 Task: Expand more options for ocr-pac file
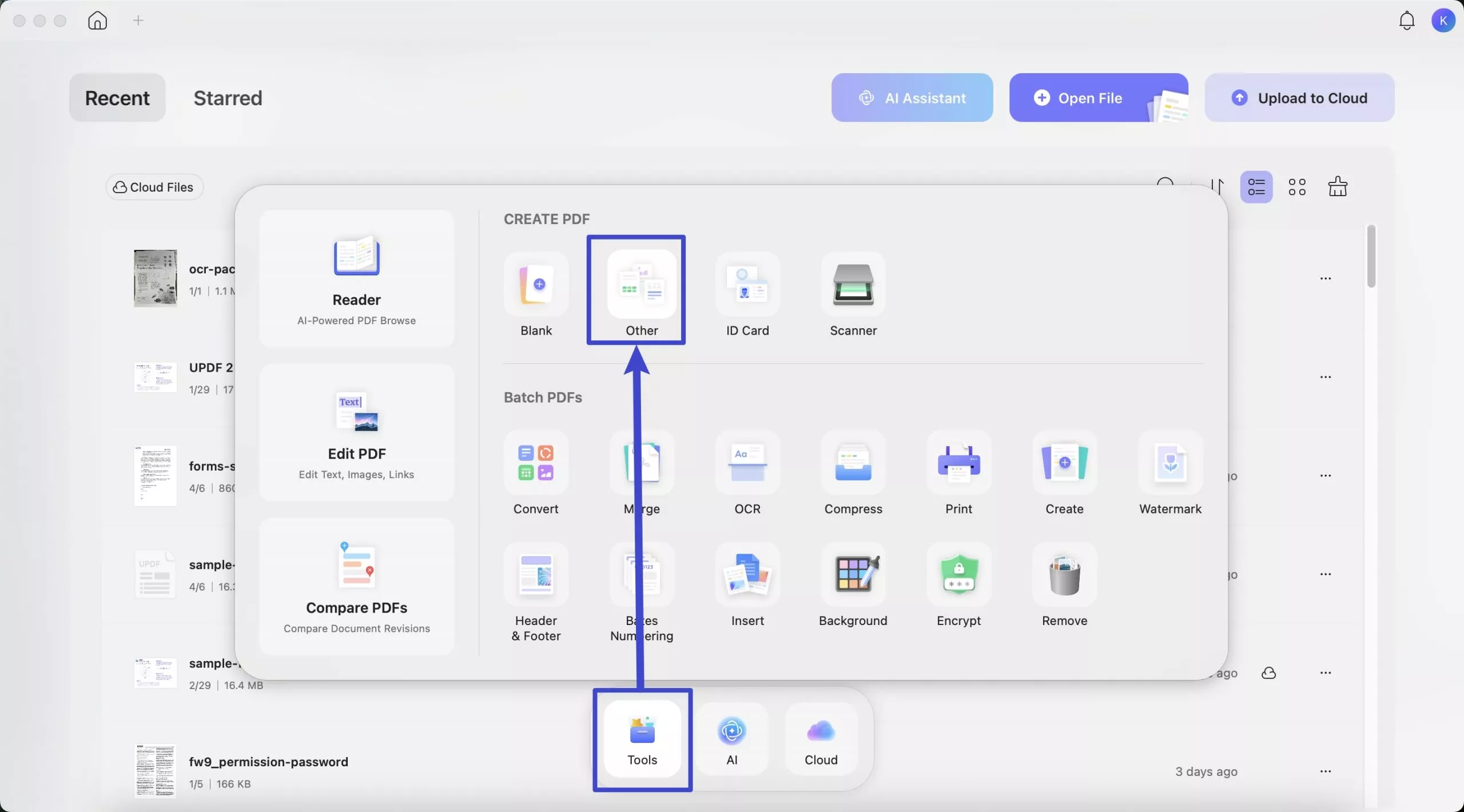tap(1325, 278)
